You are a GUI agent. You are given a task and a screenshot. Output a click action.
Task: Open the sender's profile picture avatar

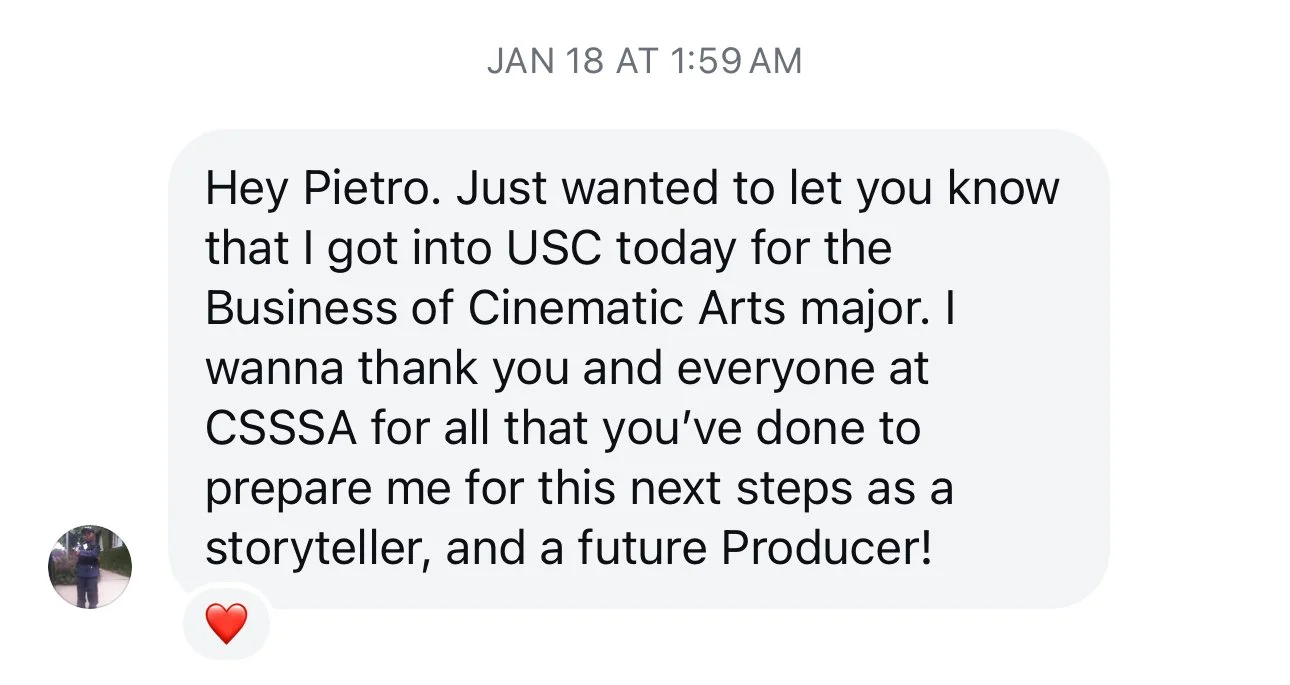90,565
